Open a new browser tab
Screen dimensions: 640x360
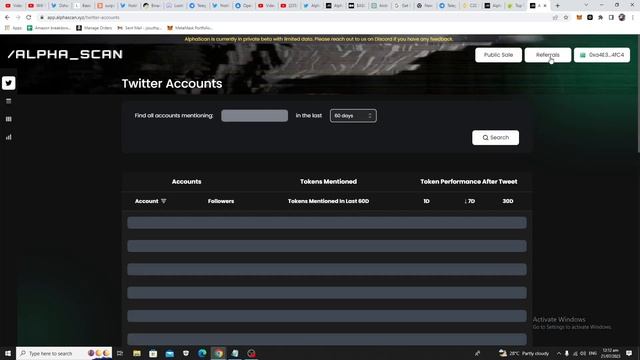pos(557,6)
